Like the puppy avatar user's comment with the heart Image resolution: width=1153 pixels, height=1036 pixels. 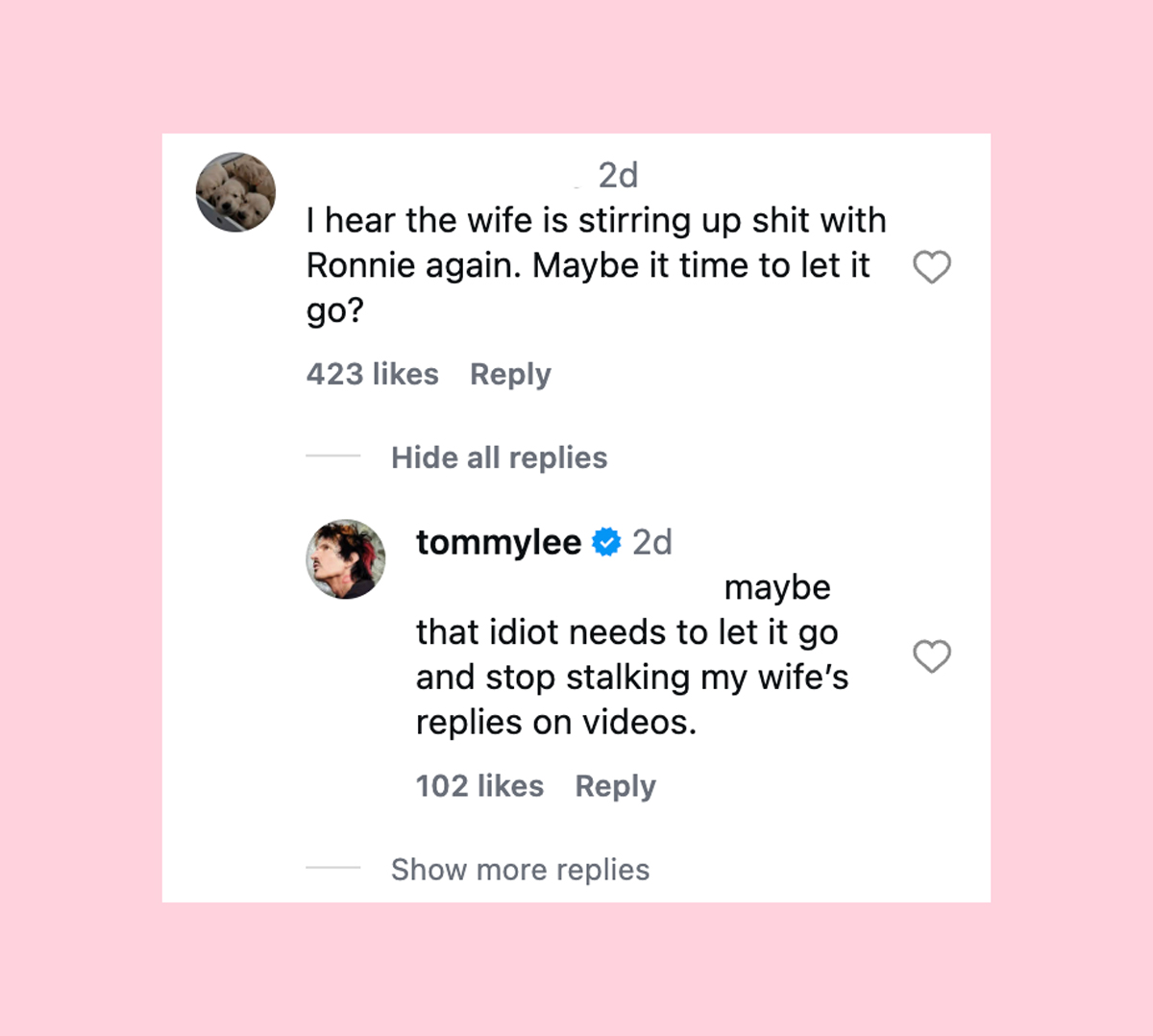pos(932,267)
